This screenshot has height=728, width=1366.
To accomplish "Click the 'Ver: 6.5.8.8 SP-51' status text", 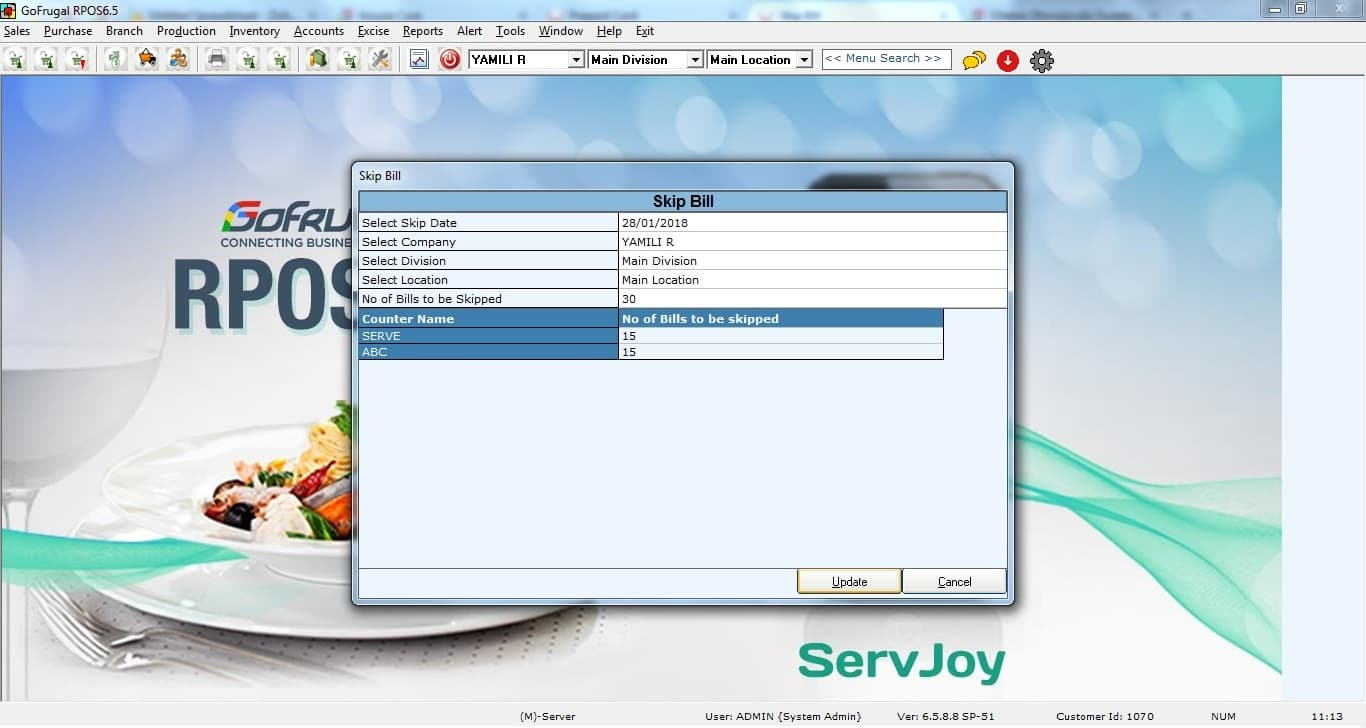I will [x=946, y=716].
